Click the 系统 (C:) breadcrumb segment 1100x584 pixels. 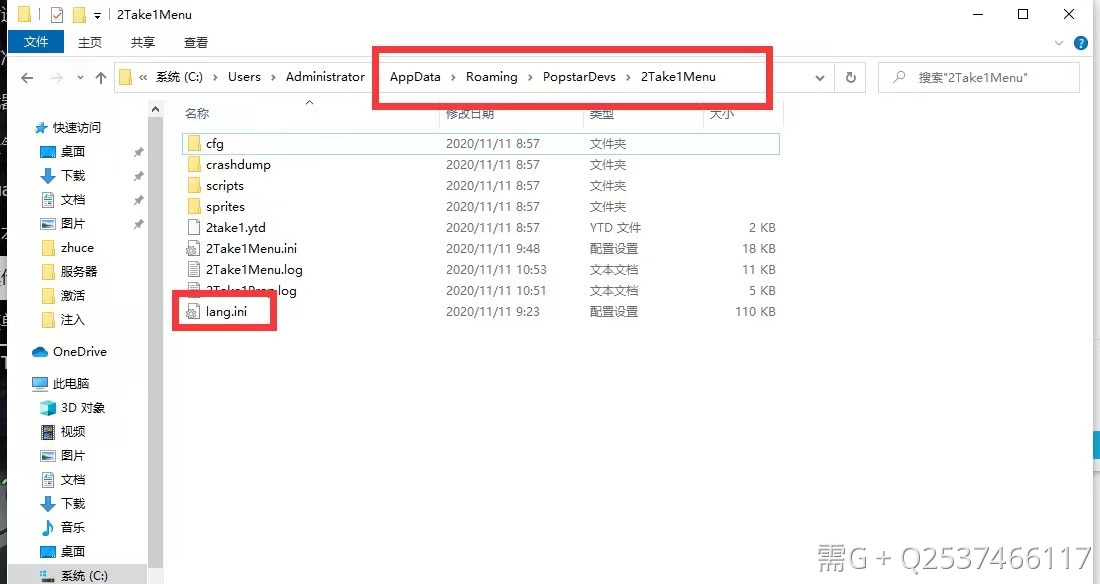(x=179, y=77)
